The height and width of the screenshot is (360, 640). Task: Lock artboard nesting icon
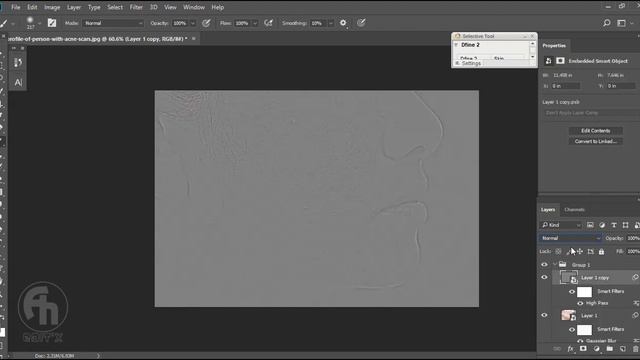click(591, 252)
